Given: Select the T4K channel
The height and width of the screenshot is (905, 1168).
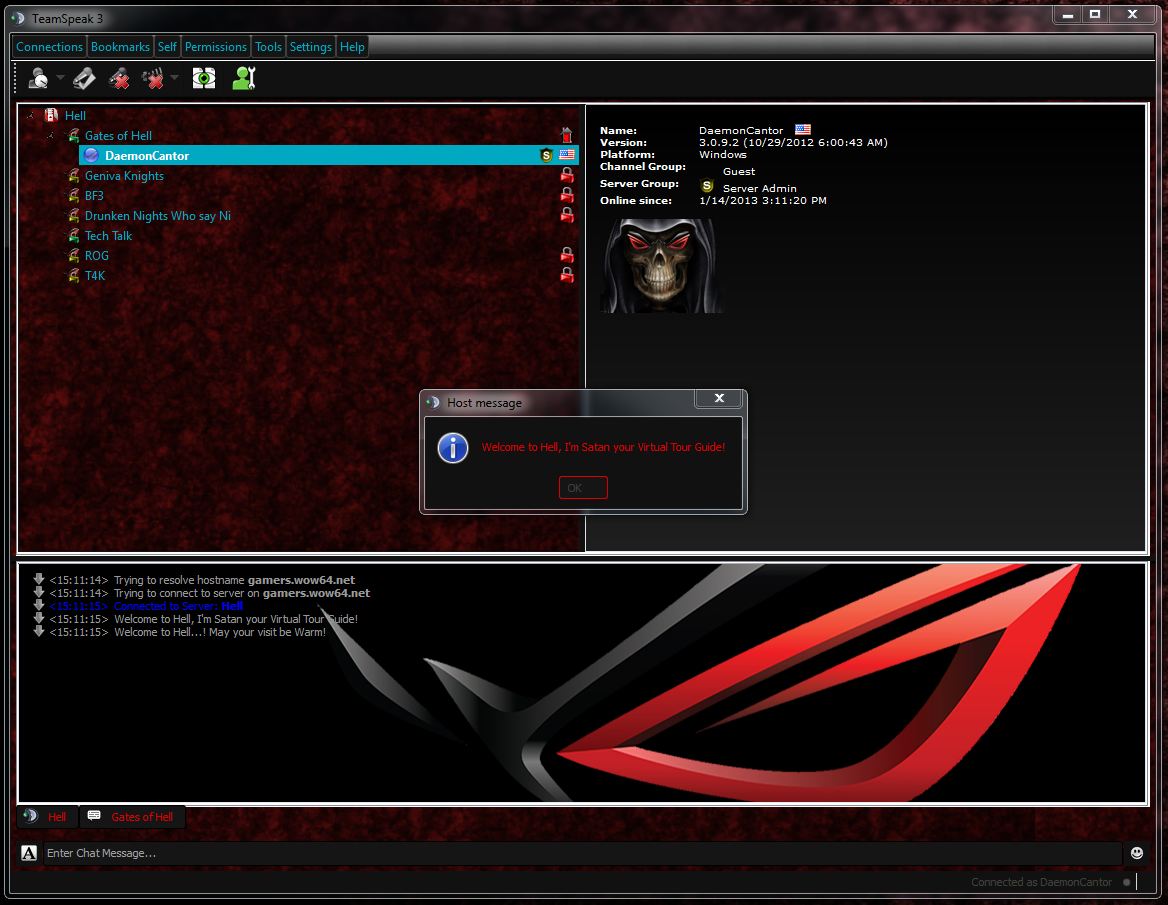Looking at the screenshot, I should [x=95, y=276].
